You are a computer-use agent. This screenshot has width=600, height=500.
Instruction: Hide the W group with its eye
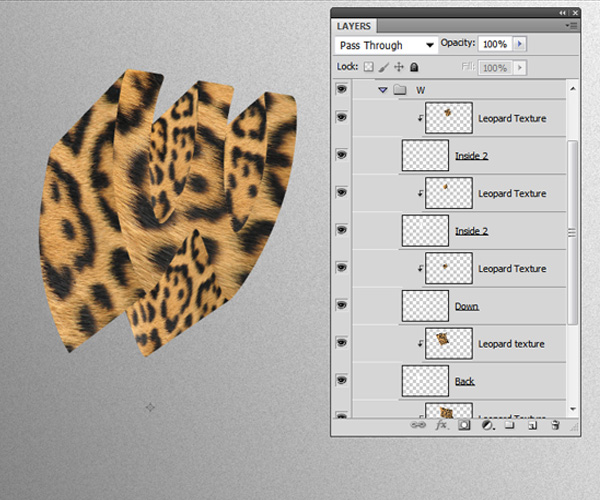341,90
